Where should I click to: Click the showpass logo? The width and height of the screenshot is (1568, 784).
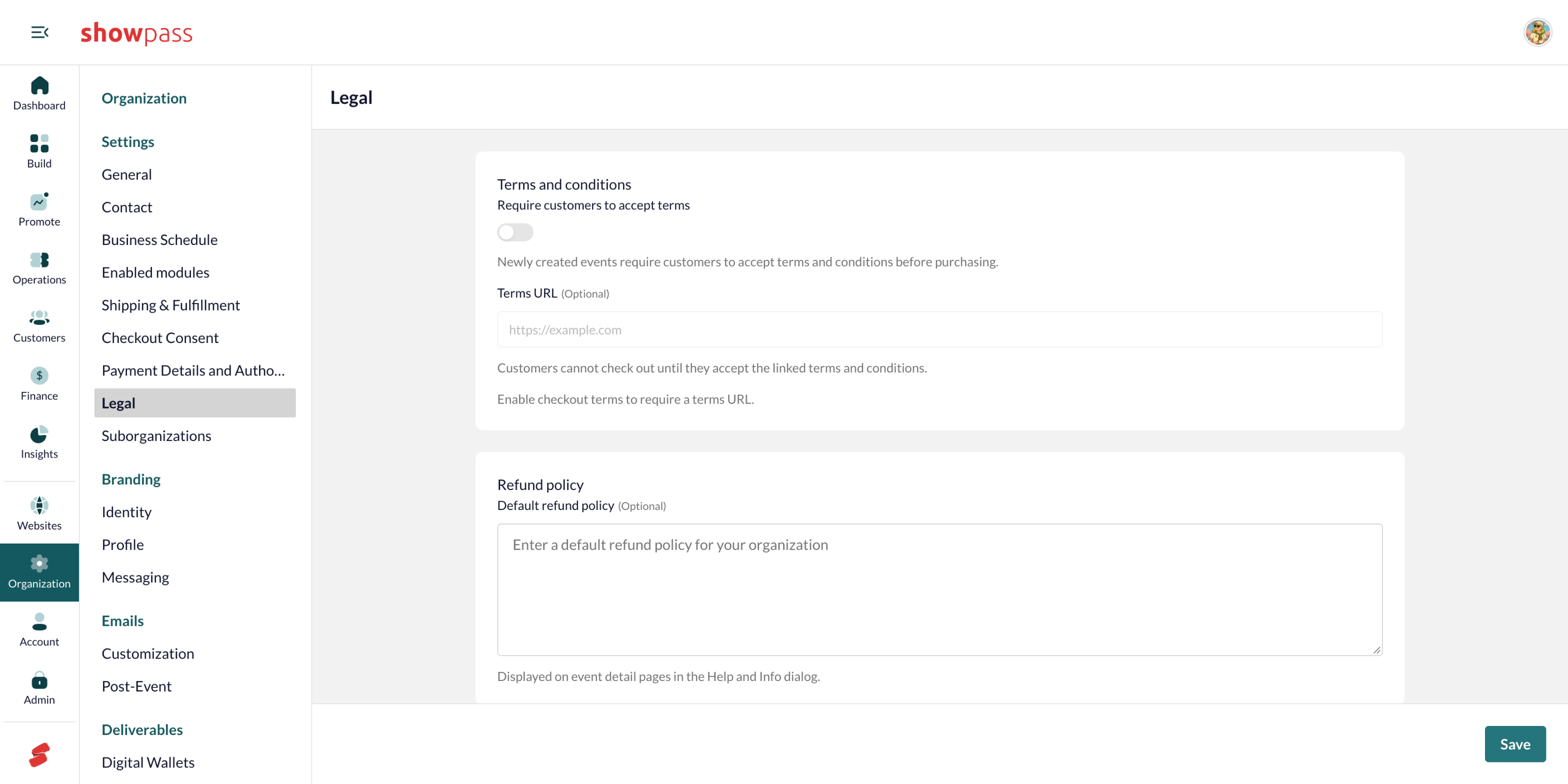(x=136, y=33)
